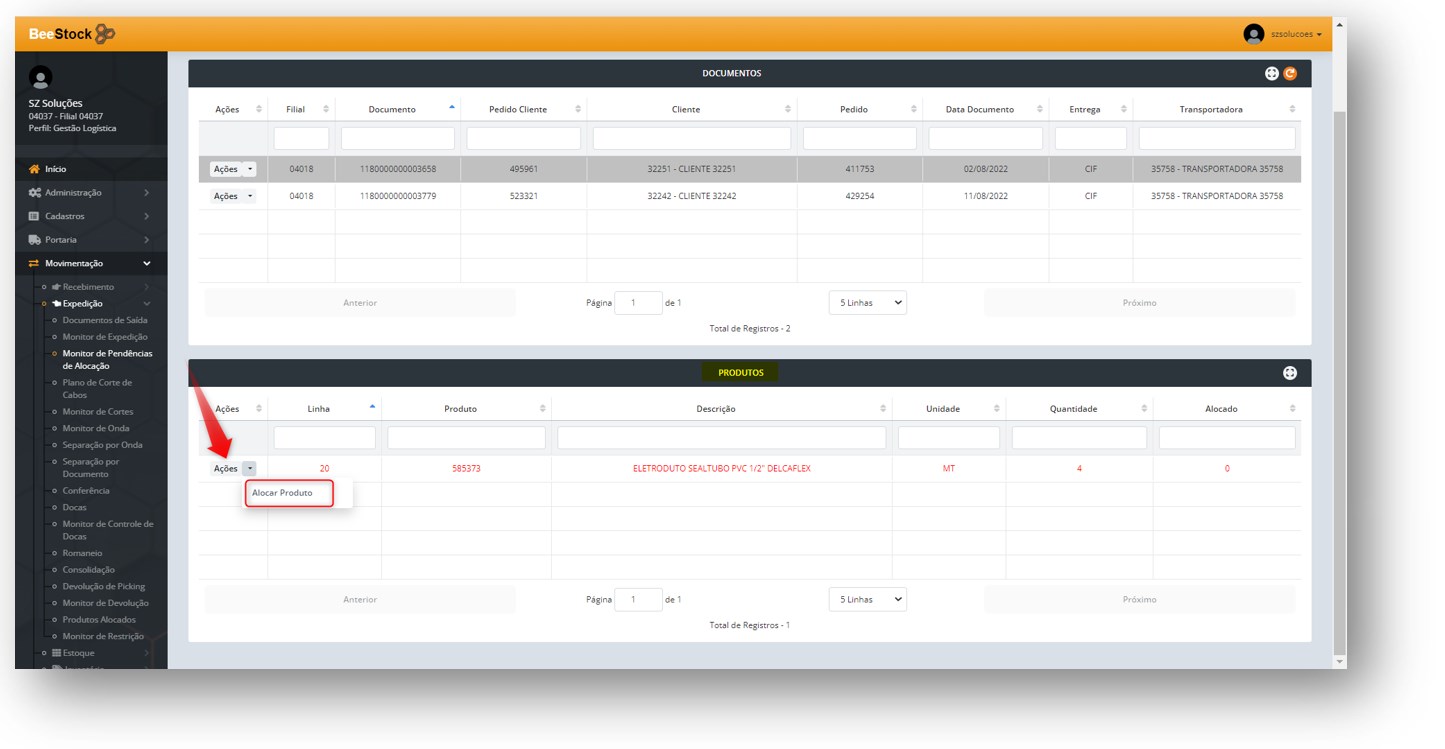Click the Página number field in Produtos
Viewport: 1445px width, 749px height.
(x=638, y=600)
